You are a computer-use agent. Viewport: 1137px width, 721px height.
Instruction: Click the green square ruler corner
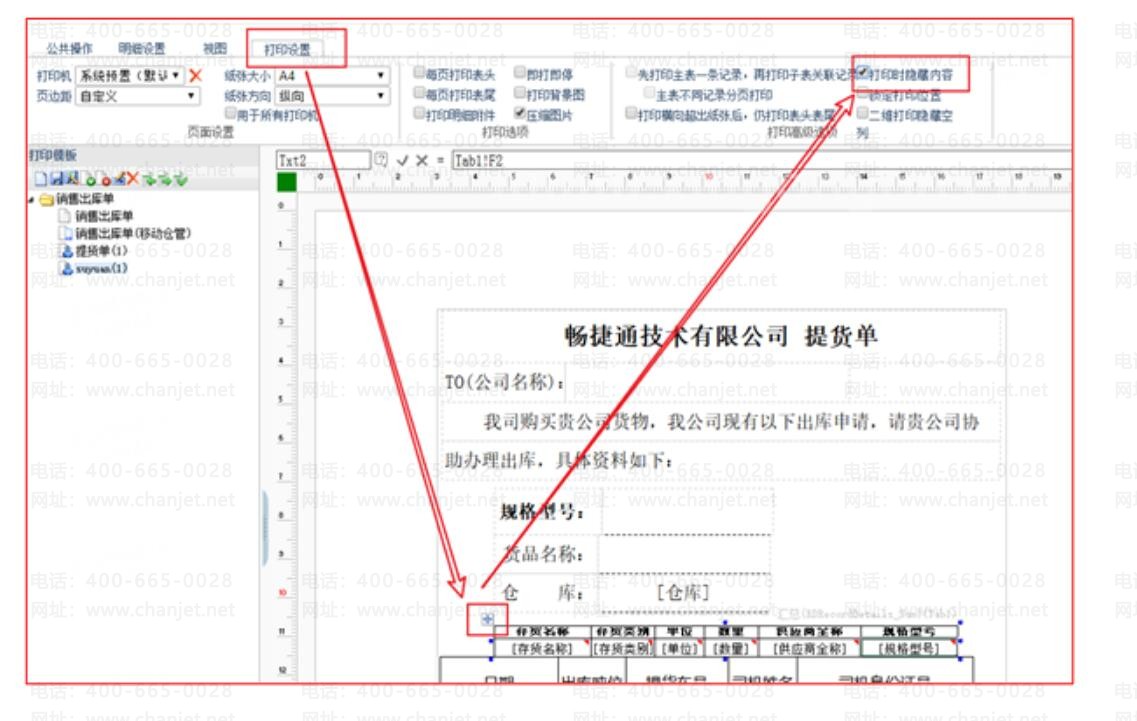pyautogui.click(x=286, y=181)
